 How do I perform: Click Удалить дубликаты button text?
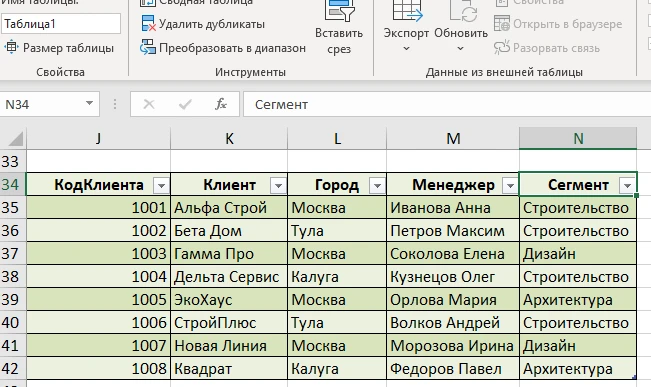(x=212, y=24)
